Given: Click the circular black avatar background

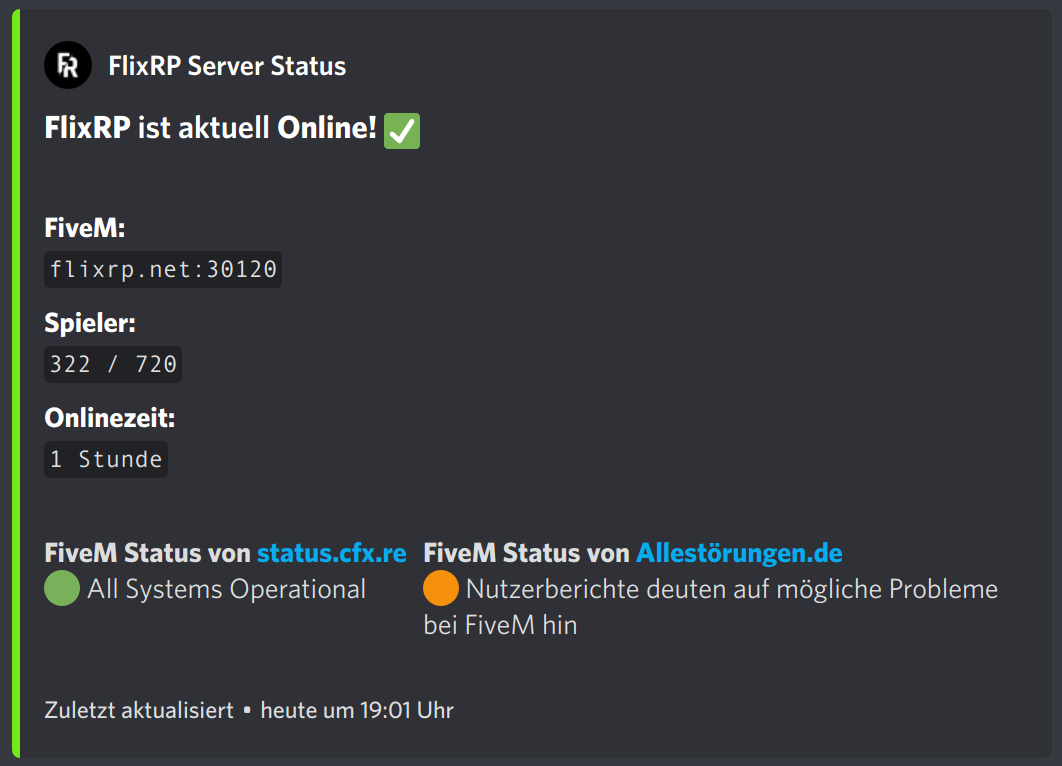Looking at the screenshot, I should point(66,64).
